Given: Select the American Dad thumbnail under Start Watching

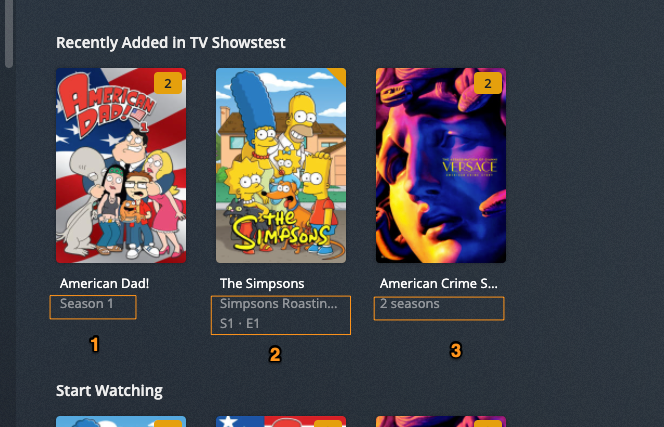Looking at the screenshot, I should click(x=281, y=421).
